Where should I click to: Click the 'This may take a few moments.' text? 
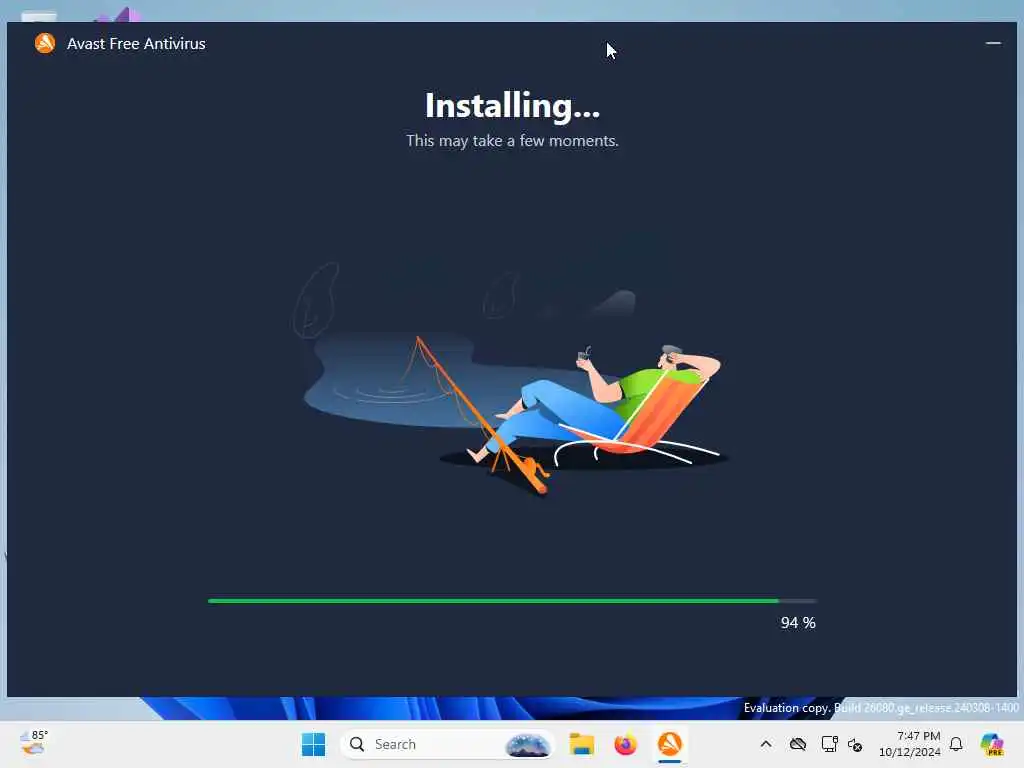click(512, 141)
